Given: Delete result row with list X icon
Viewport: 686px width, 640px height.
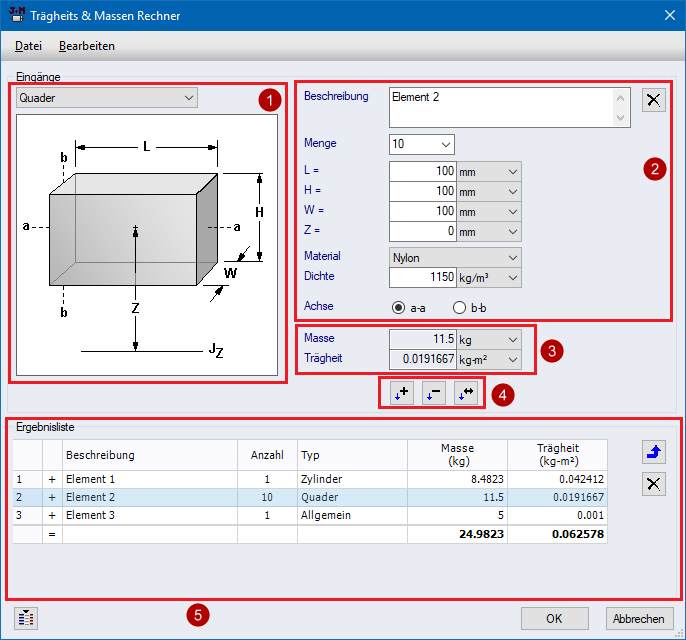Looking at the screenshot, I should point(653,484).
